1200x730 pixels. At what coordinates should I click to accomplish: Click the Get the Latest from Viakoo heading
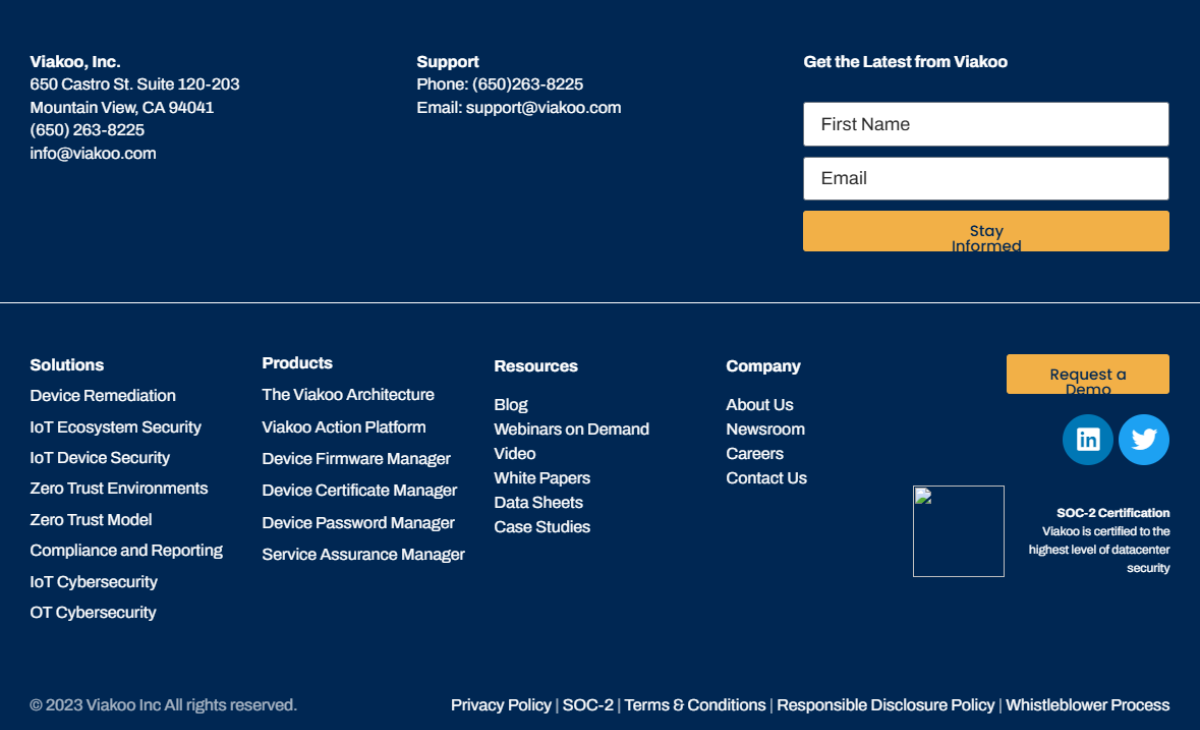(x=905, y=62)
